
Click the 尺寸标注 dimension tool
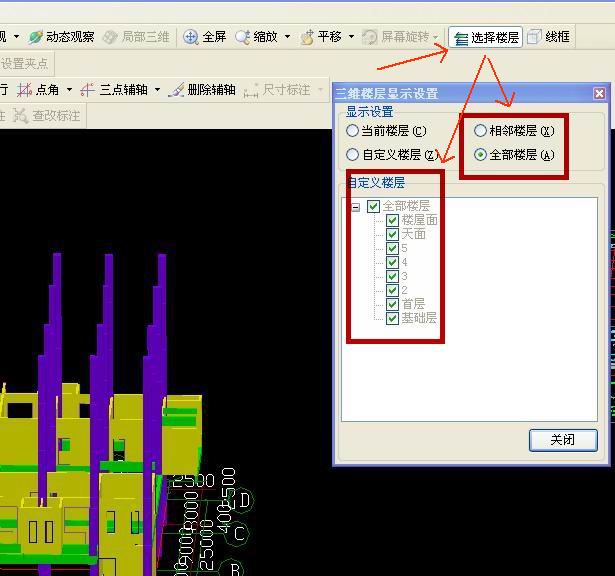[x=277, y=90]
